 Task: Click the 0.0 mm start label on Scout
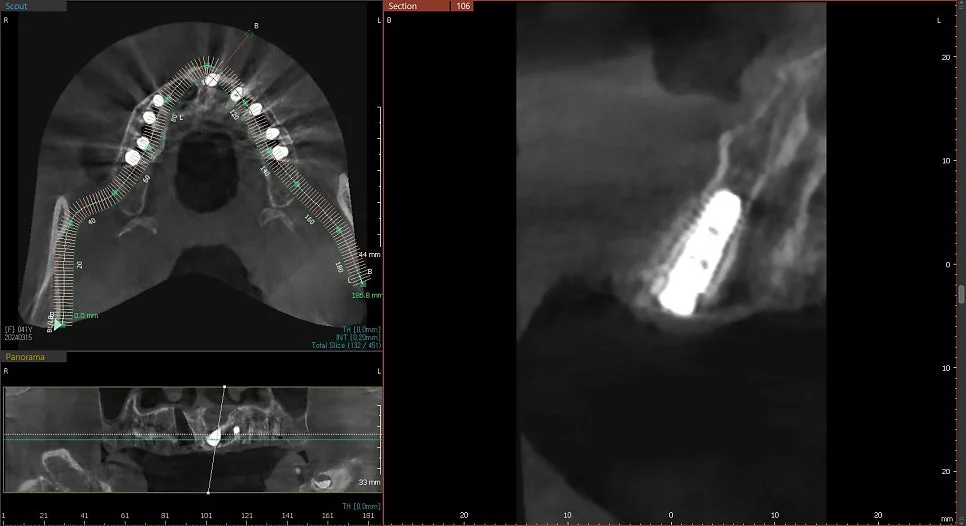tap(86, 315)
